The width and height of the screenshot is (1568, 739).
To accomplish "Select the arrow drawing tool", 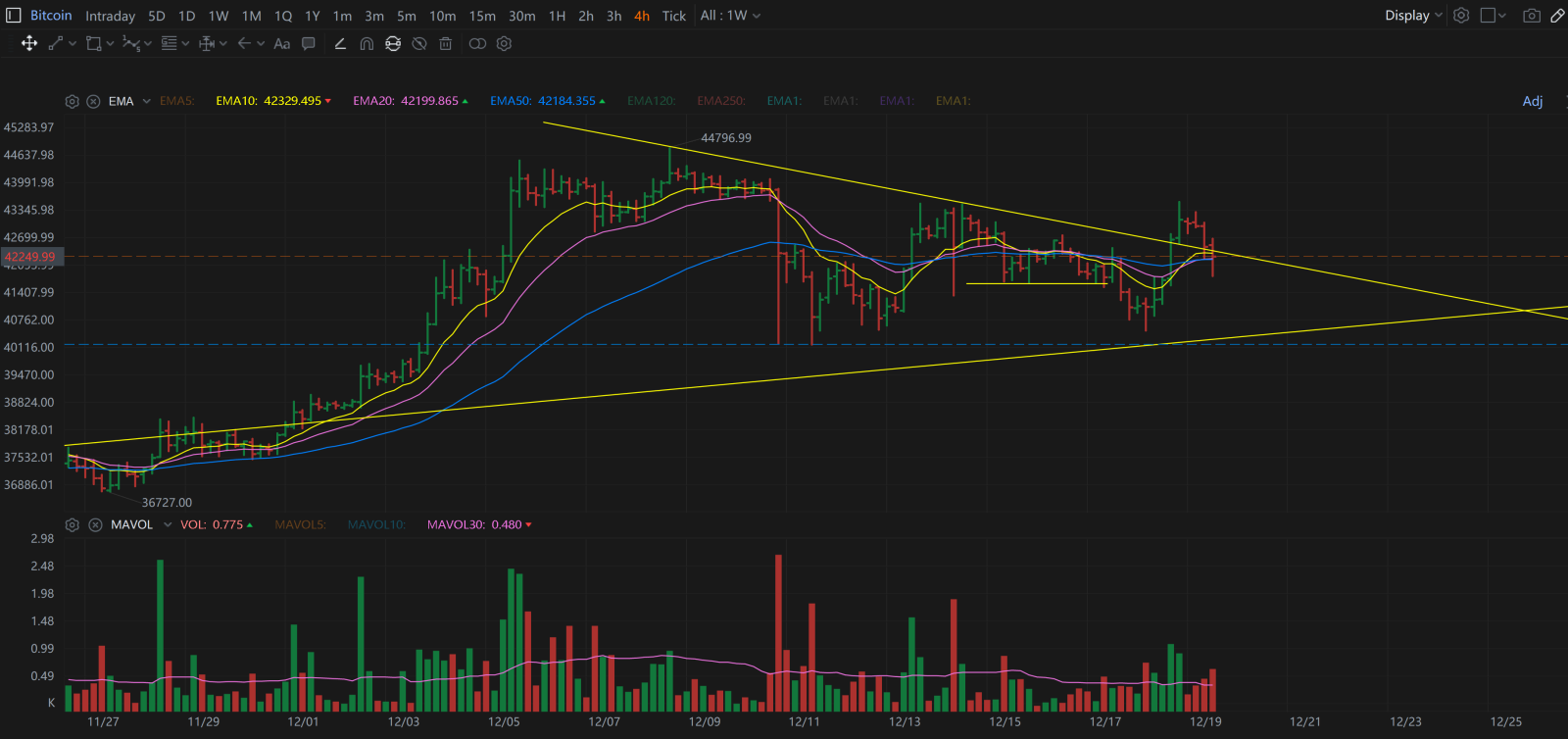I will coord(244,43).
